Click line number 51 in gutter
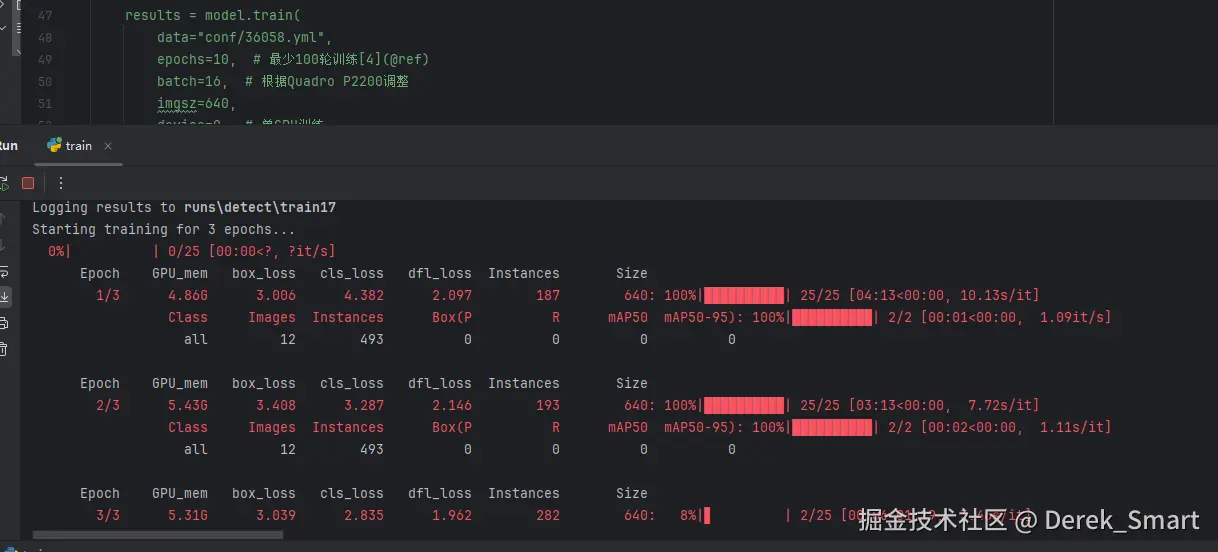 (x=44, y=103)
